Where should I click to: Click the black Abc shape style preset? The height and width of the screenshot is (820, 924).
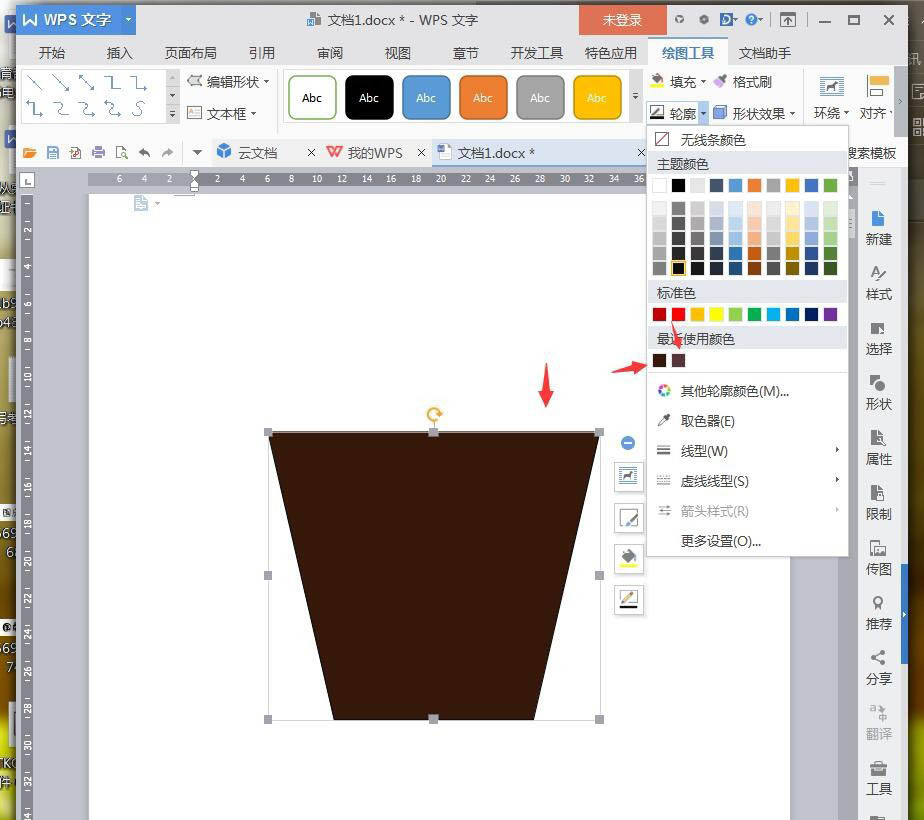point(369,98)
